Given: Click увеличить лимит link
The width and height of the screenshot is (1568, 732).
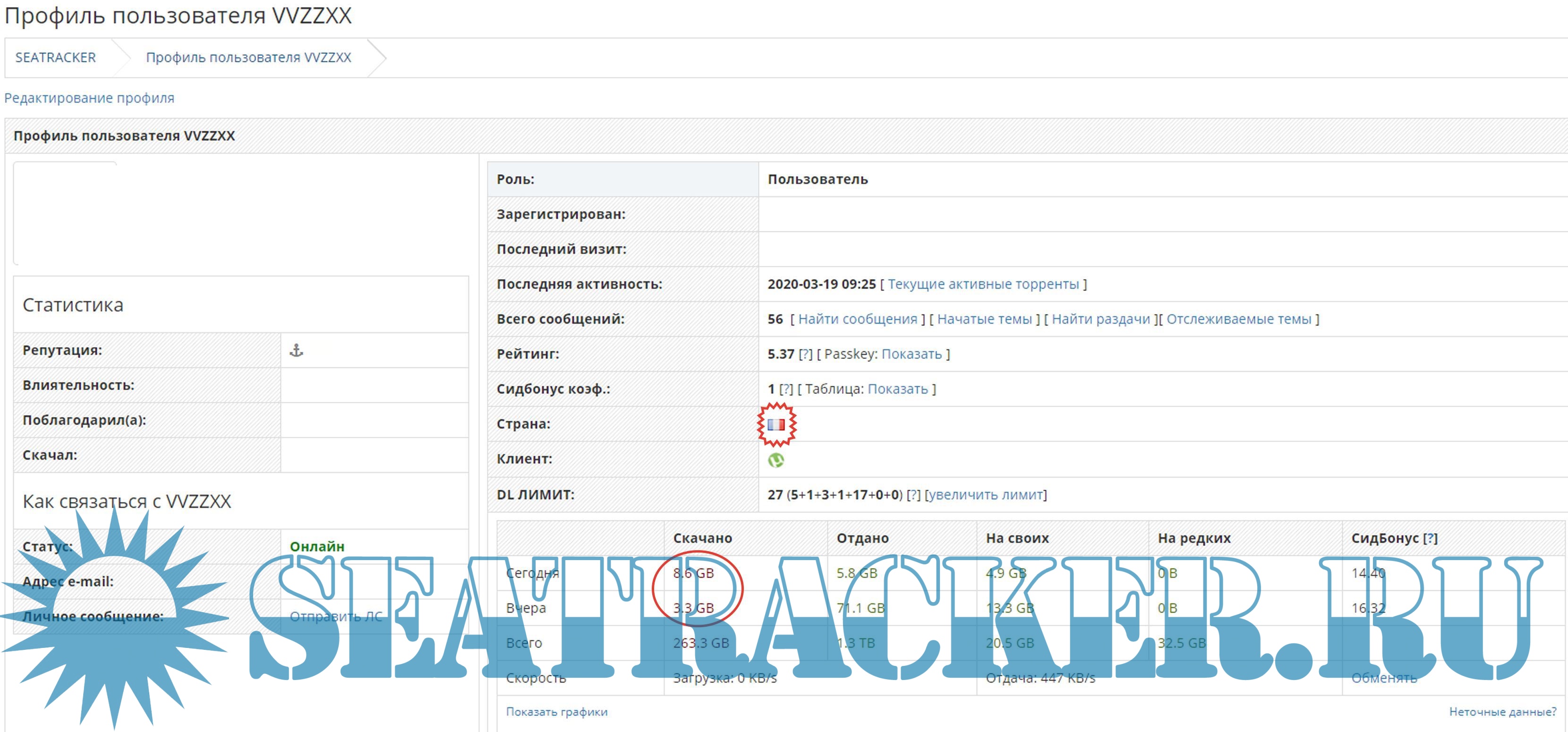Looking at the screenshot, I should (986, 495).
